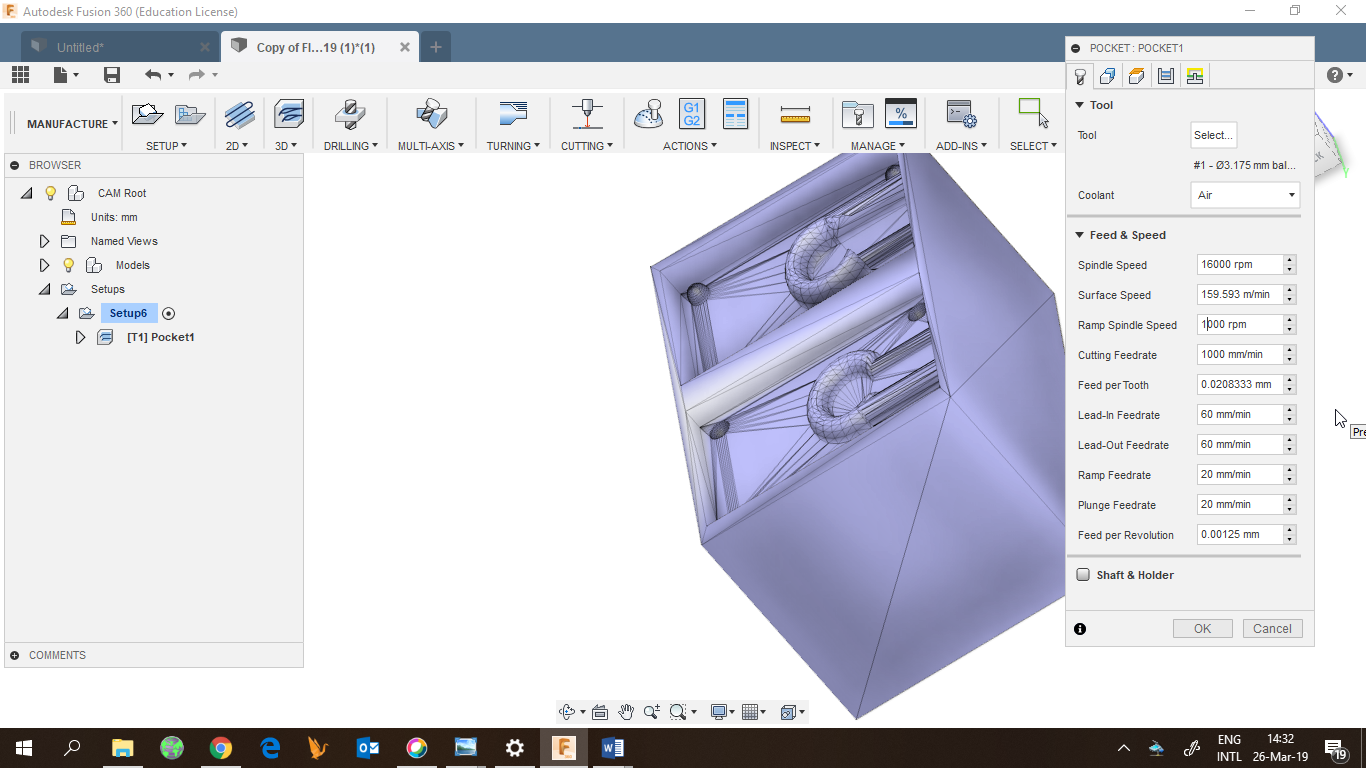Image resolution: width=1366 pixels, height=768 pixels.
Task: Click the Turning operation icon
Action: 513,114
